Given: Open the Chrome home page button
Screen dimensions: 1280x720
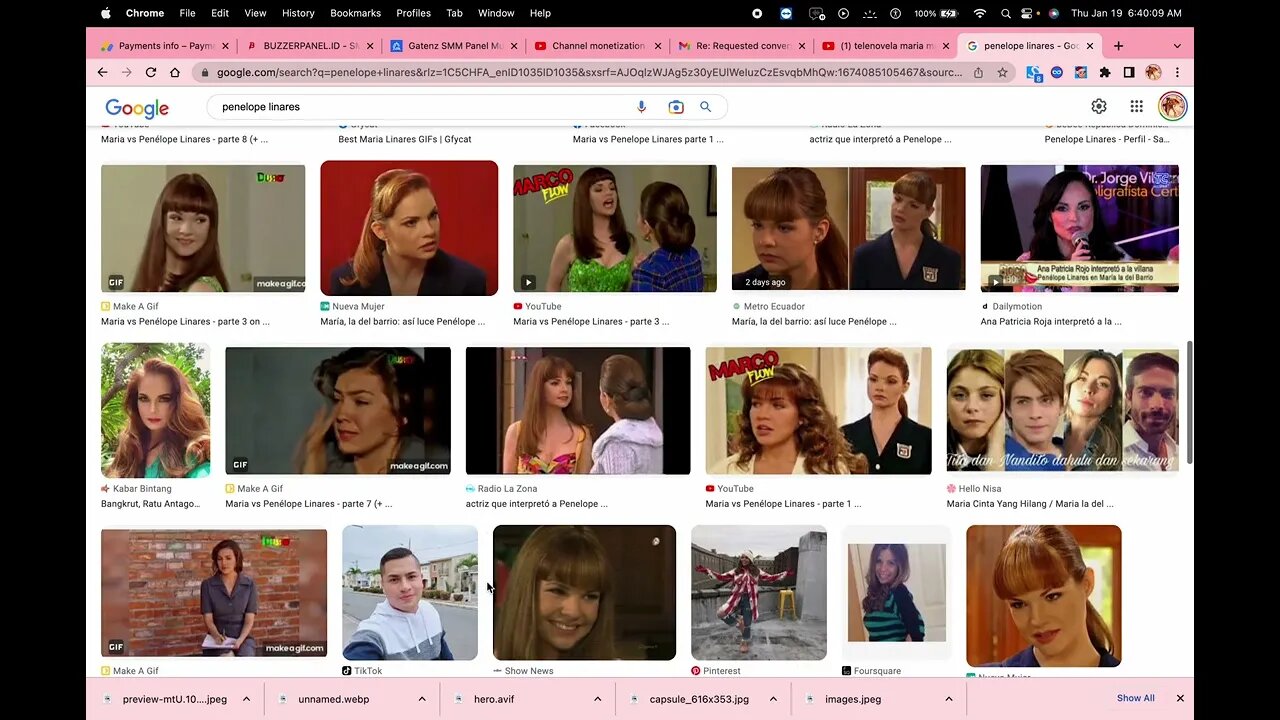Looking at the screenshot, I should (x=175, y=73).
